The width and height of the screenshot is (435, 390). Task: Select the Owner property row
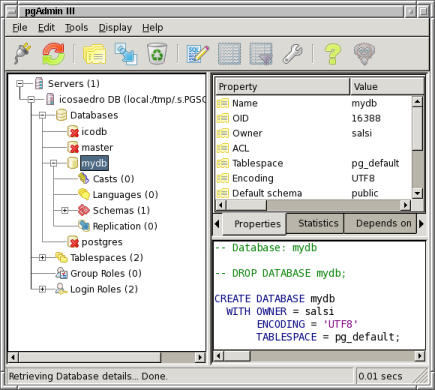[314, 133]
